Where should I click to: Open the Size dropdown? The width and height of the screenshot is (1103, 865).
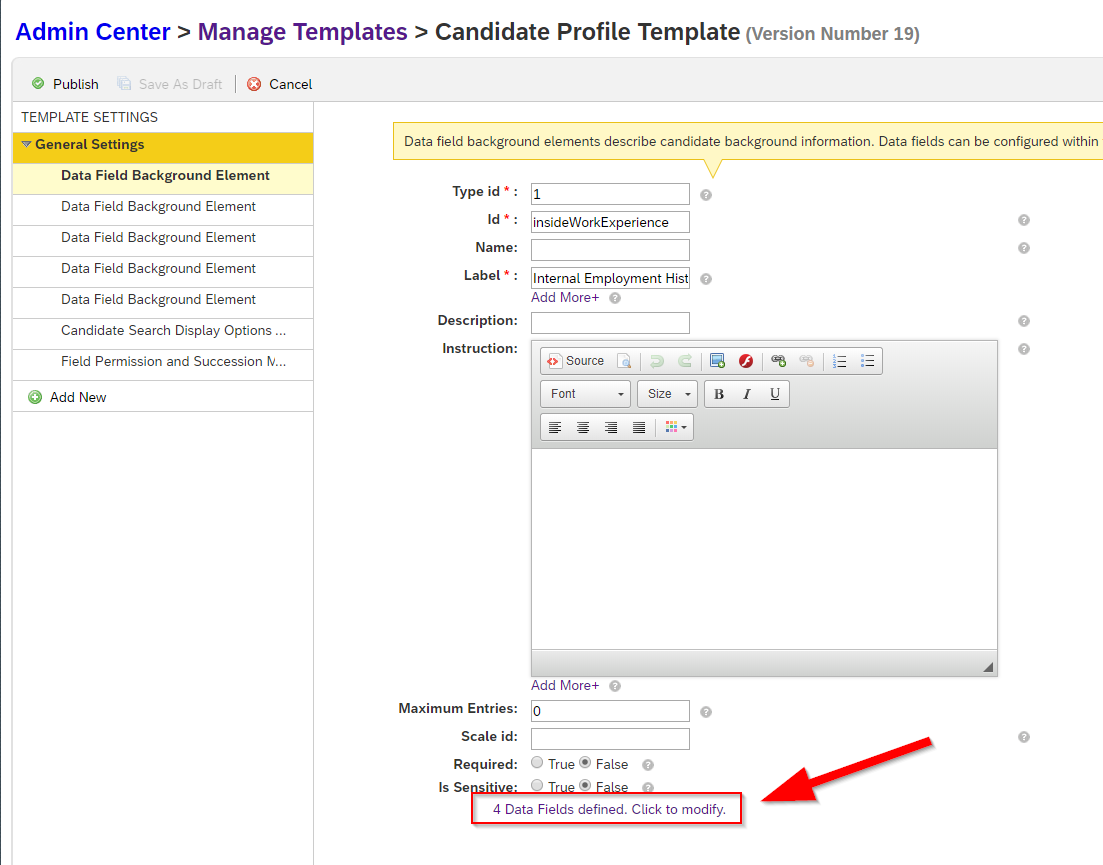[668, 394]
